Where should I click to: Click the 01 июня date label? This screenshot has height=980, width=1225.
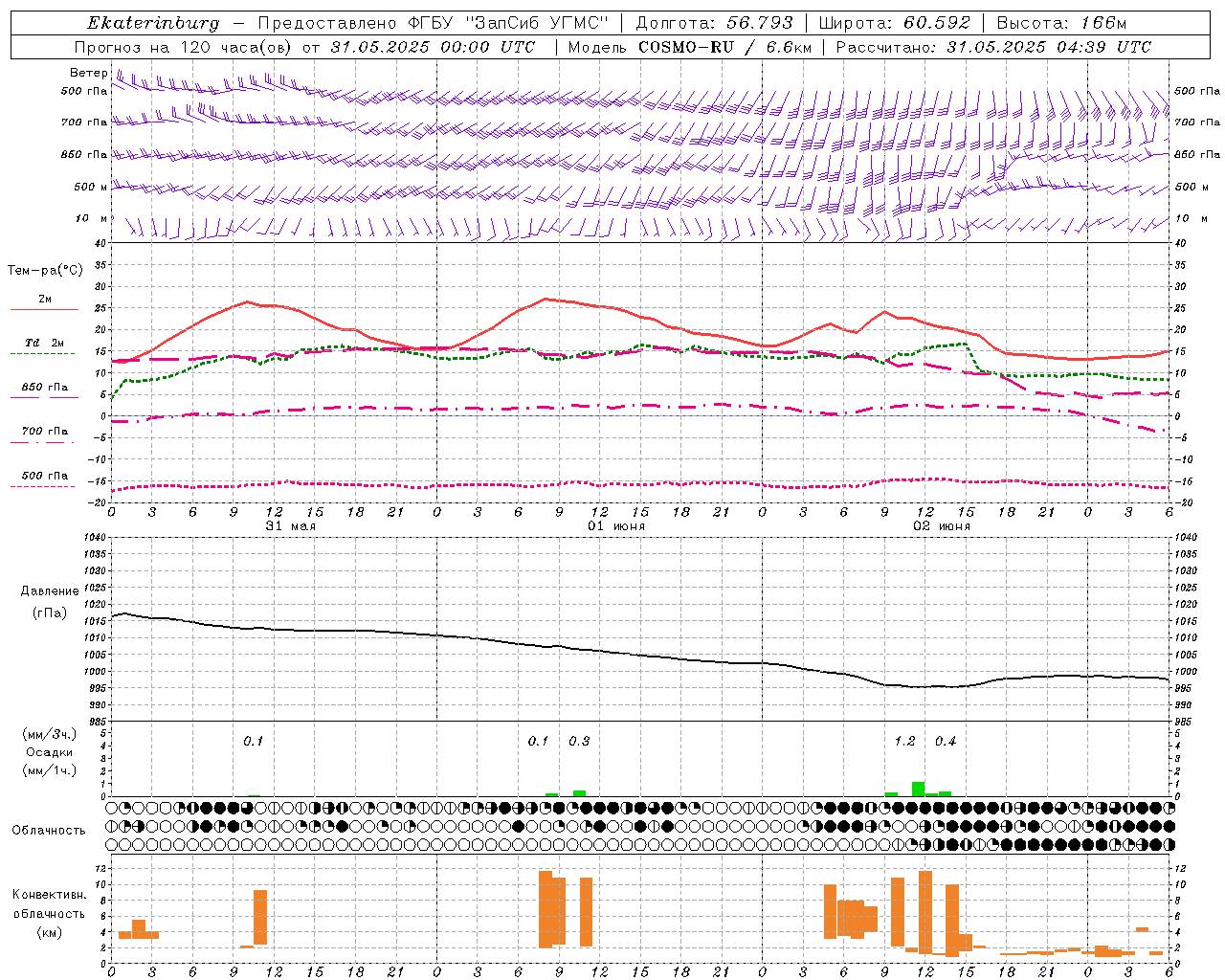tap(616, 526)
